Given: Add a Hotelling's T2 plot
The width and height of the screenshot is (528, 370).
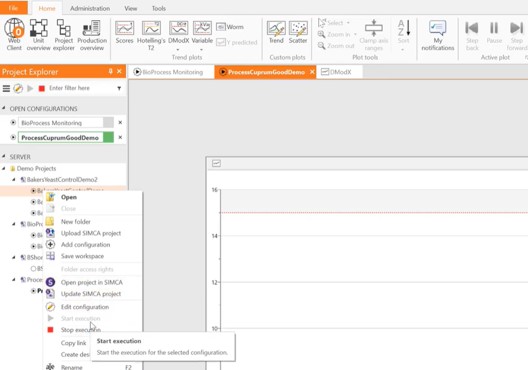Looking at the screenshot, I should pyautogui.click(x=151, y=35).
